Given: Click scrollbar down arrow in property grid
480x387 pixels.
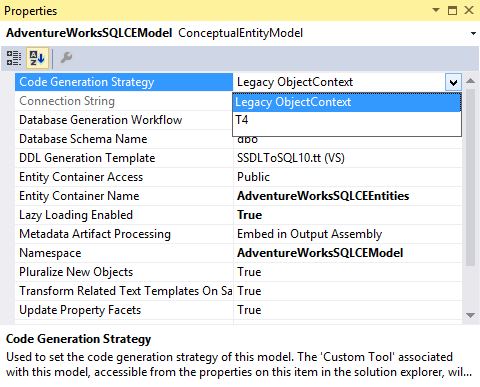Looking at the screenshot, I should tap(470, 315).
